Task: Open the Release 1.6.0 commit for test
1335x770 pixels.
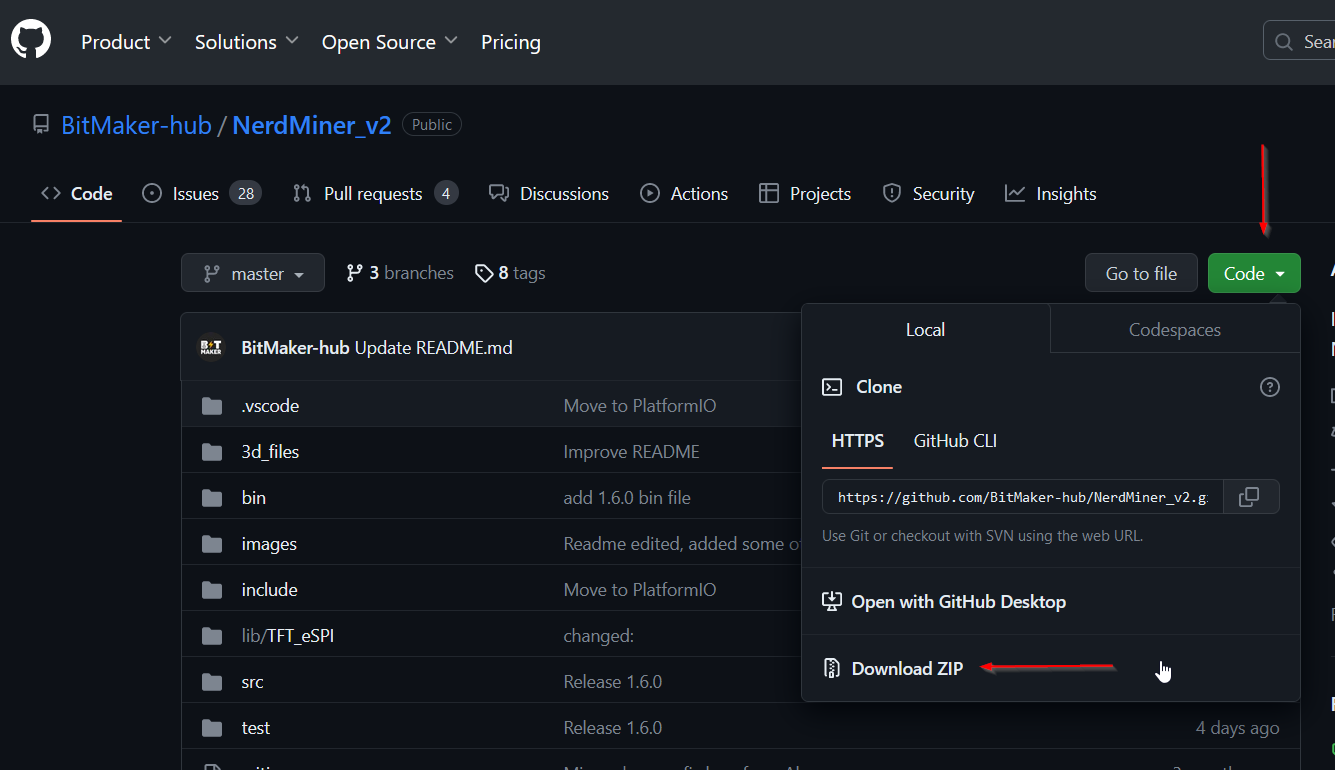Action: [613, 728]
